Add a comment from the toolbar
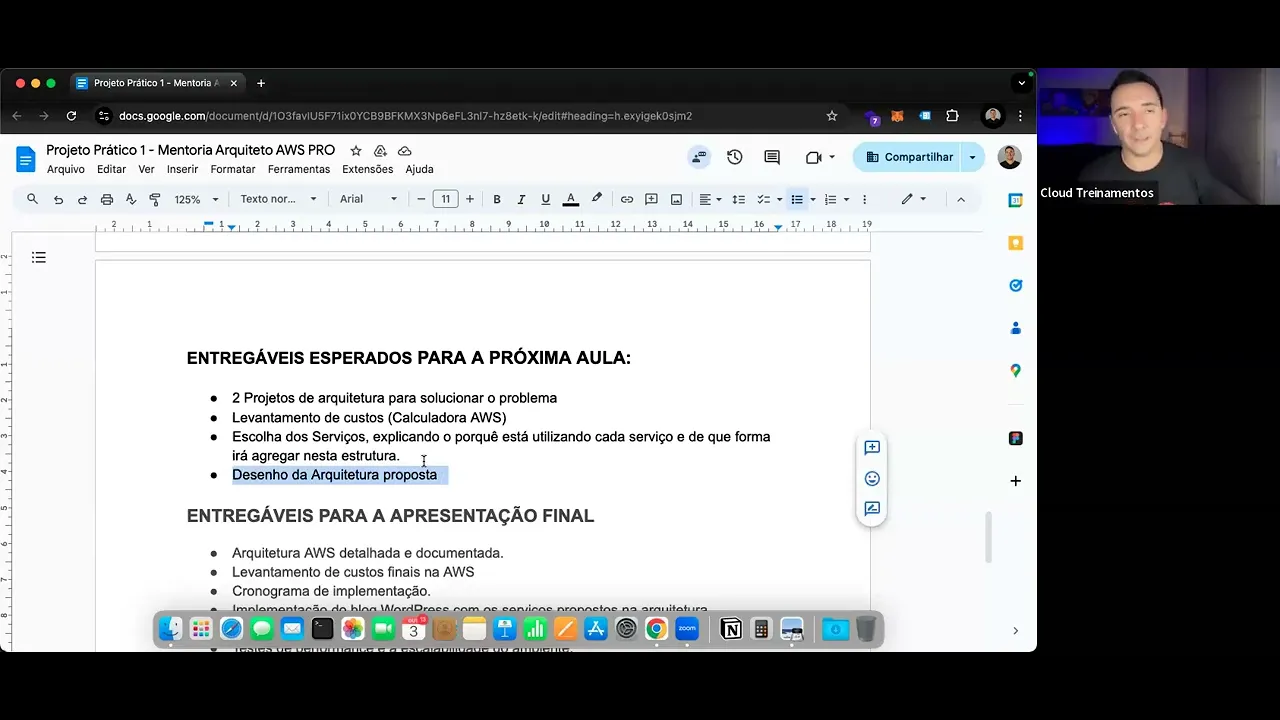The image size is (1280, 720). 651,199
